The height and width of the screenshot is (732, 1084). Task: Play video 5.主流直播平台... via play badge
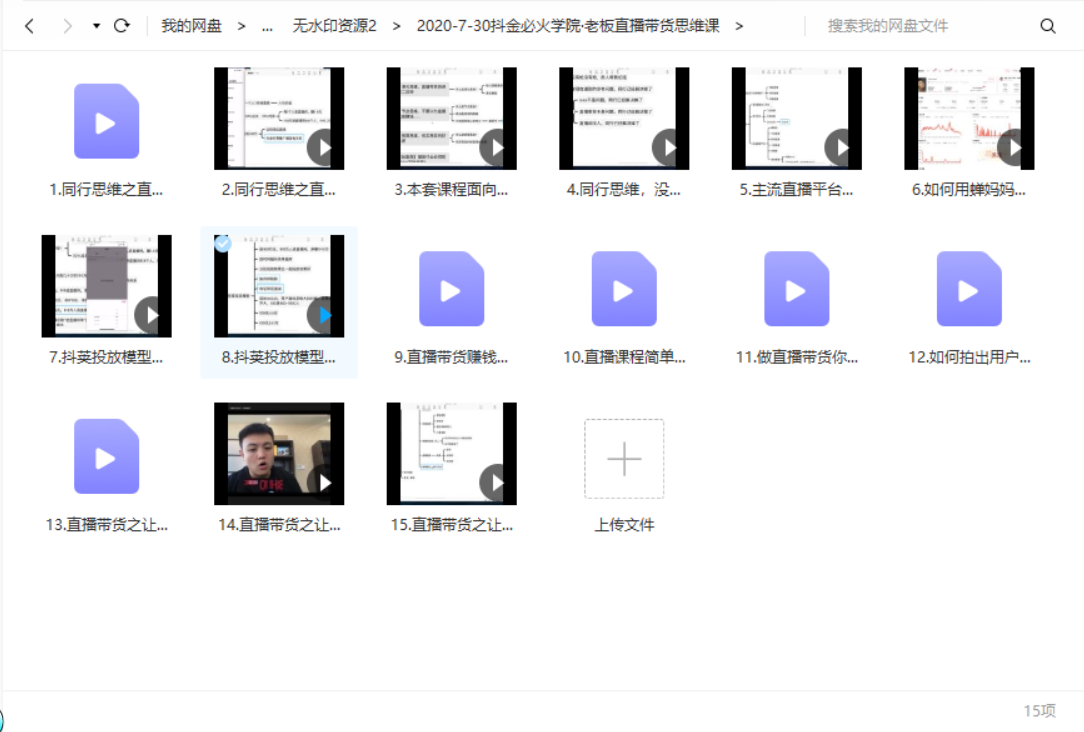(841, 147)
